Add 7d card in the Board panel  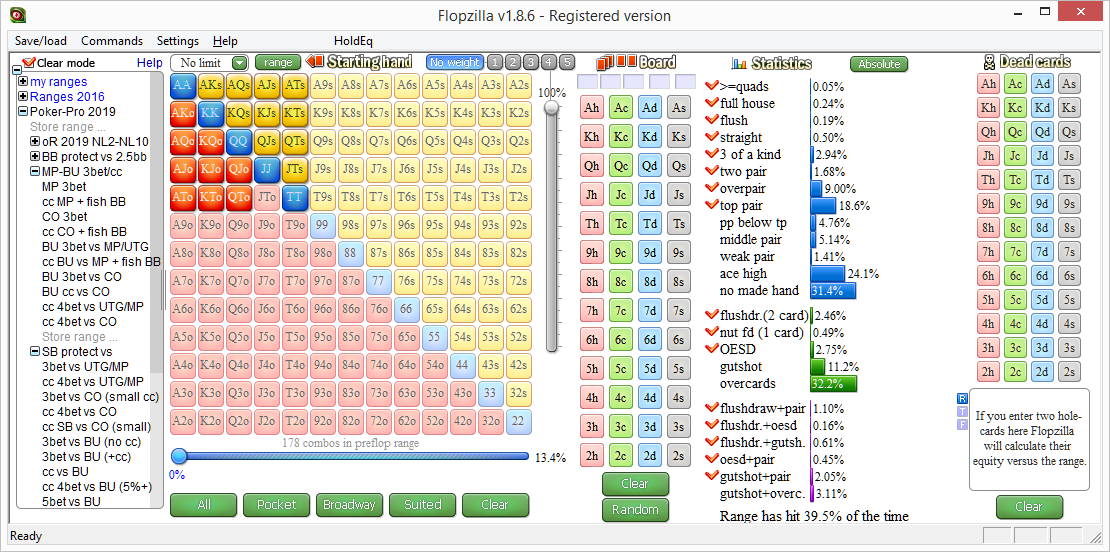pyautogui.click(x=650, y=309)
